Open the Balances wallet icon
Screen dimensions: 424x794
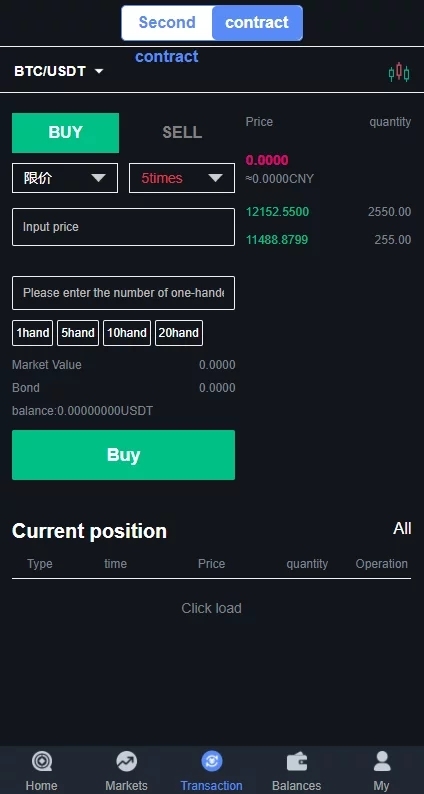pos(297,761)
